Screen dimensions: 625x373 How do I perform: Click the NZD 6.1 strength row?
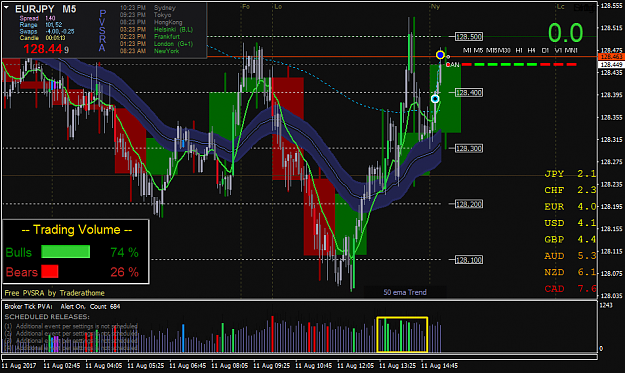pos(570,272)
